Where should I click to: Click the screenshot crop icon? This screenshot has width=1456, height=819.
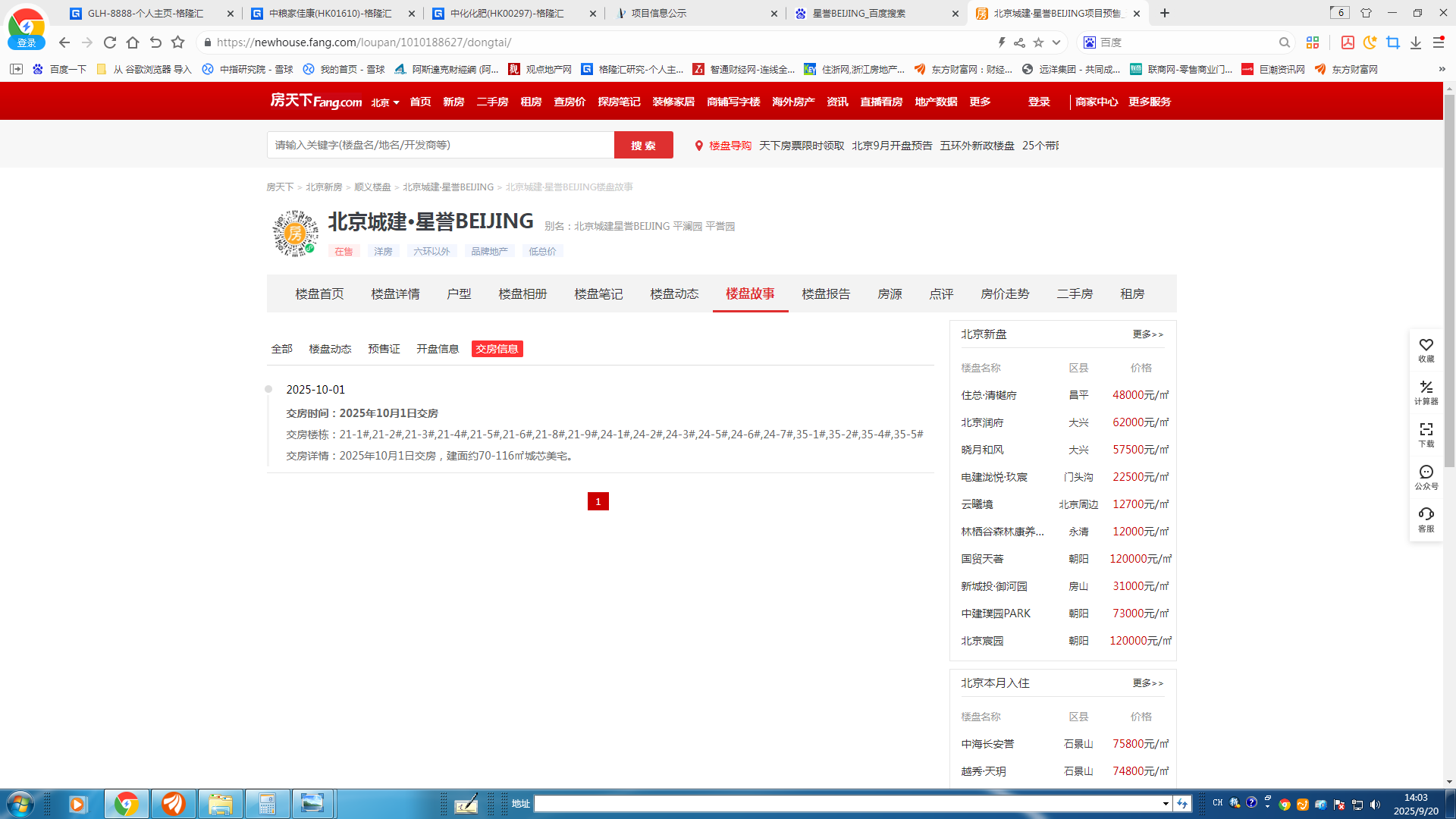(x=1393, y=42)
